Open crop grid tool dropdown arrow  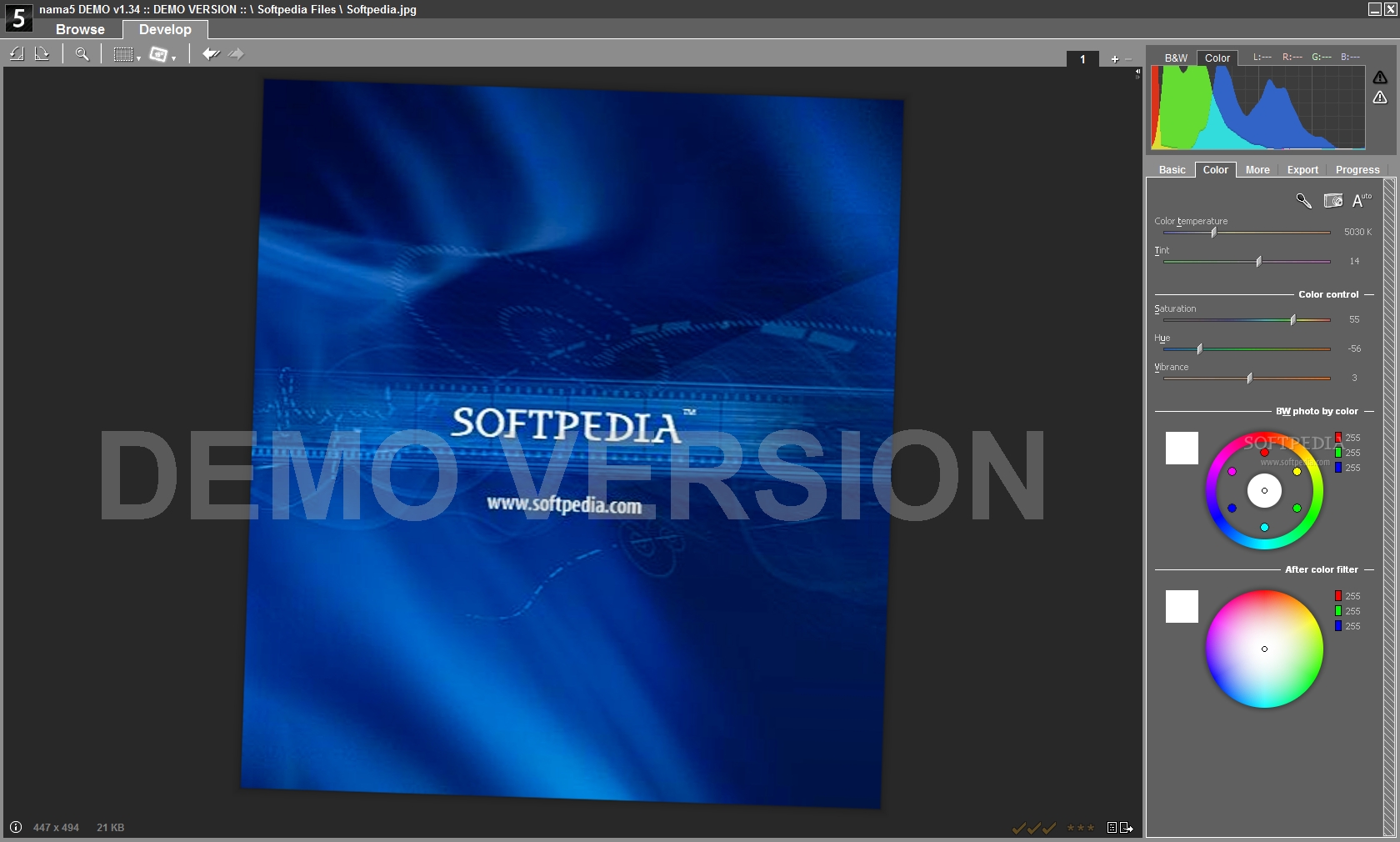138,58
